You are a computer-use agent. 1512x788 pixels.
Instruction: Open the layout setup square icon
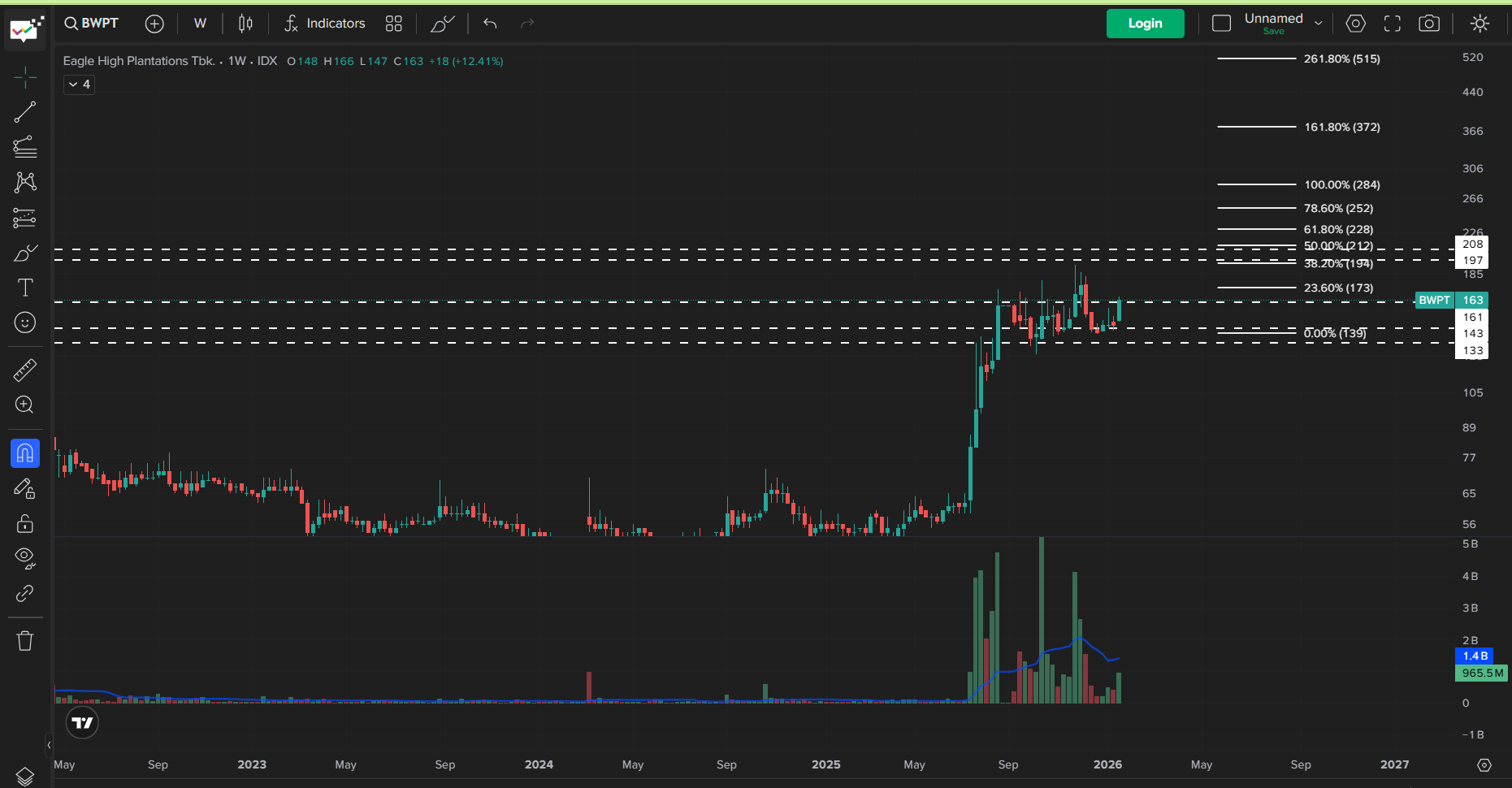[x=1221, y=24]
